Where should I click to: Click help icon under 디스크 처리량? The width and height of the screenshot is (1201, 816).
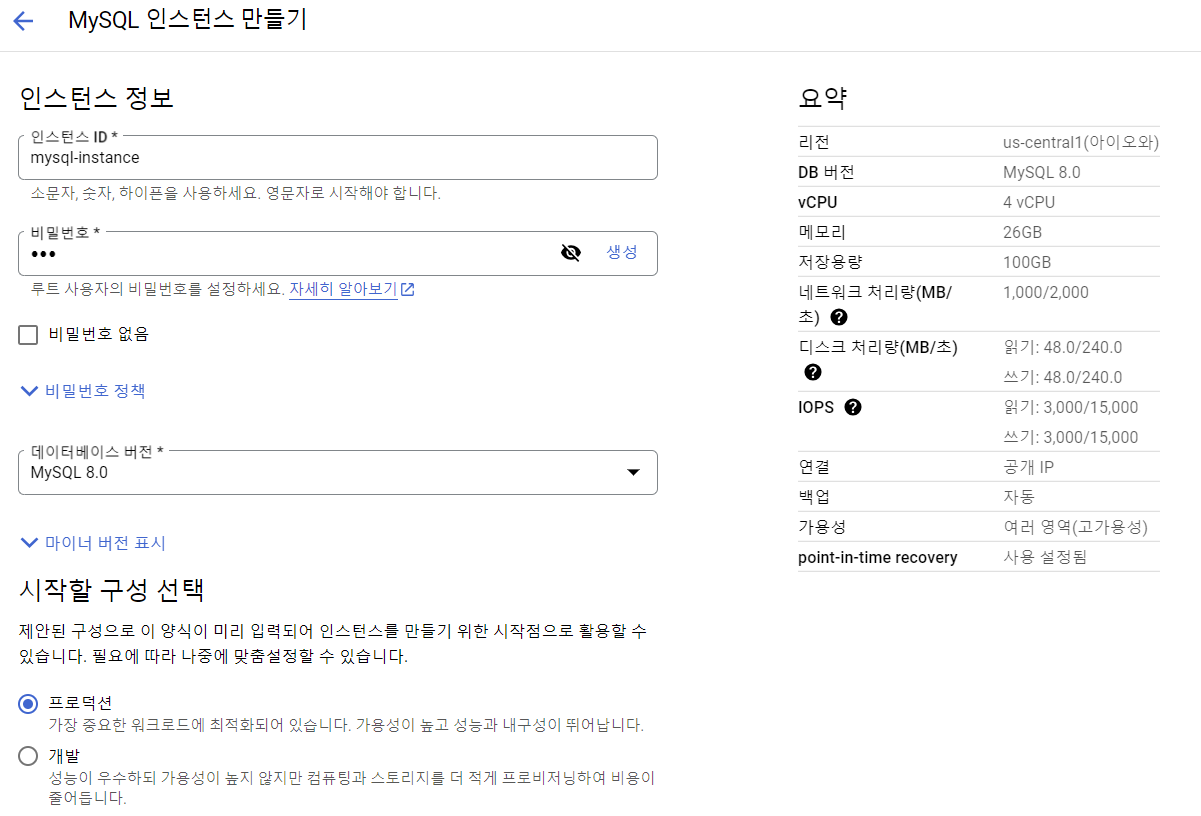pyautogui.click(x=813, y=372)
